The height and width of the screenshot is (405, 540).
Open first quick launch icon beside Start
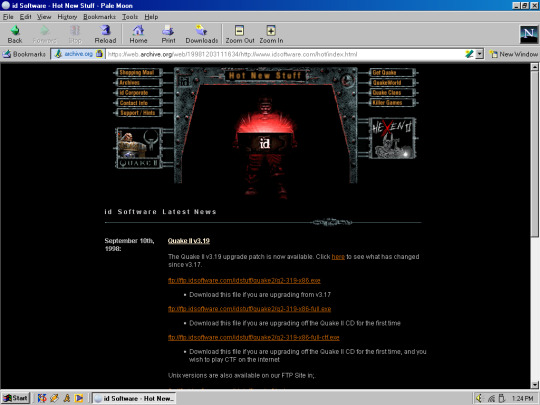click(x=42, y=398)
